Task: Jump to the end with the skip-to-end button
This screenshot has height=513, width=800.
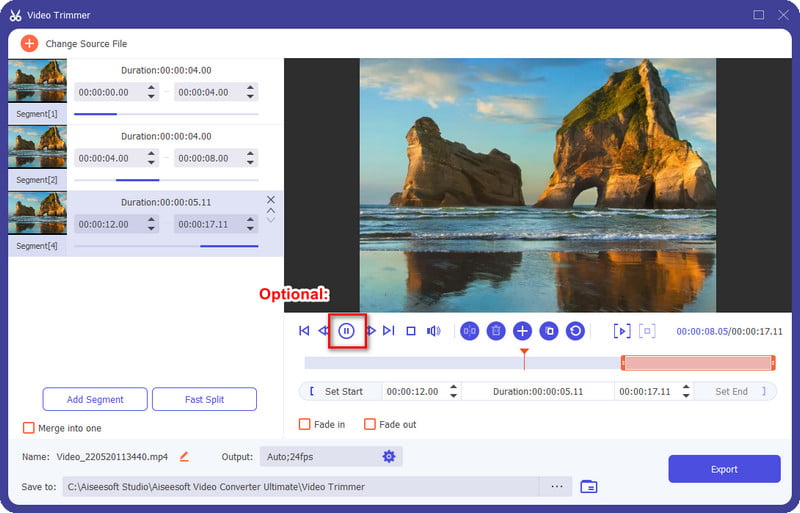Action: tap(389, 331)
